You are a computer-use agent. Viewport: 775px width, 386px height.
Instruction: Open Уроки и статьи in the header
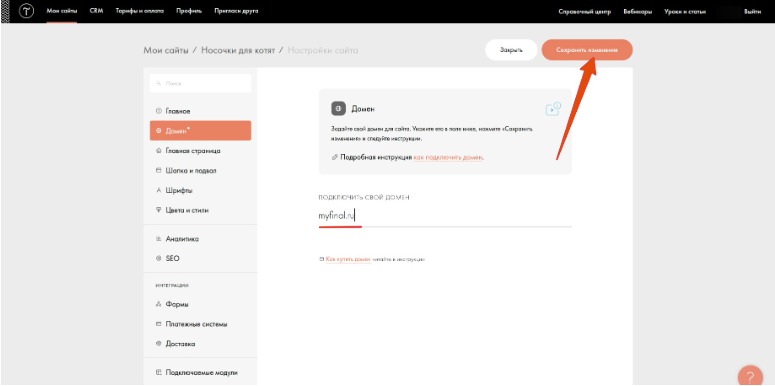pyautogui.click(x=685, y=11)
